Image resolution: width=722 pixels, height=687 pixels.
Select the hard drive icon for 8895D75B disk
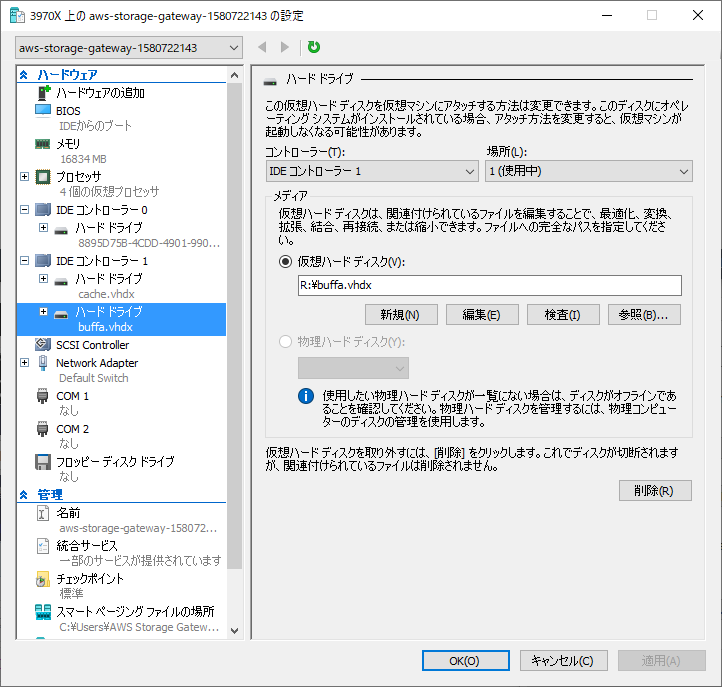[61, 230]
